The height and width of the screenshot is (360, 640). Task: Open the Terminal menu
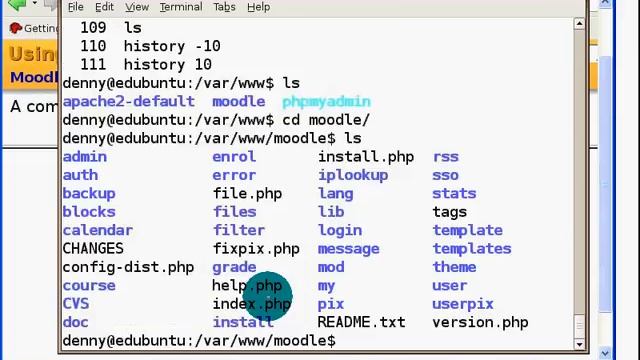pos(181,7)
